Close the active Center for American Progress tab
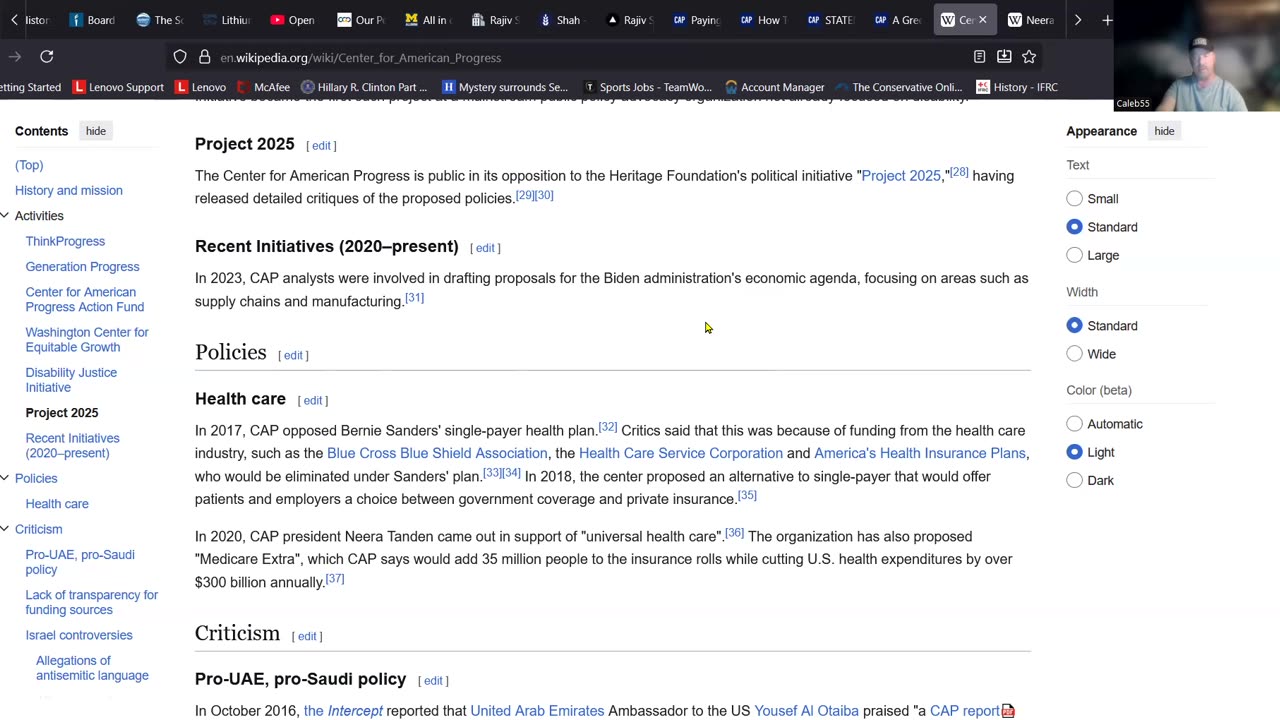The height and width of the screenshot is (720, 1280). [x=982, y=20]
